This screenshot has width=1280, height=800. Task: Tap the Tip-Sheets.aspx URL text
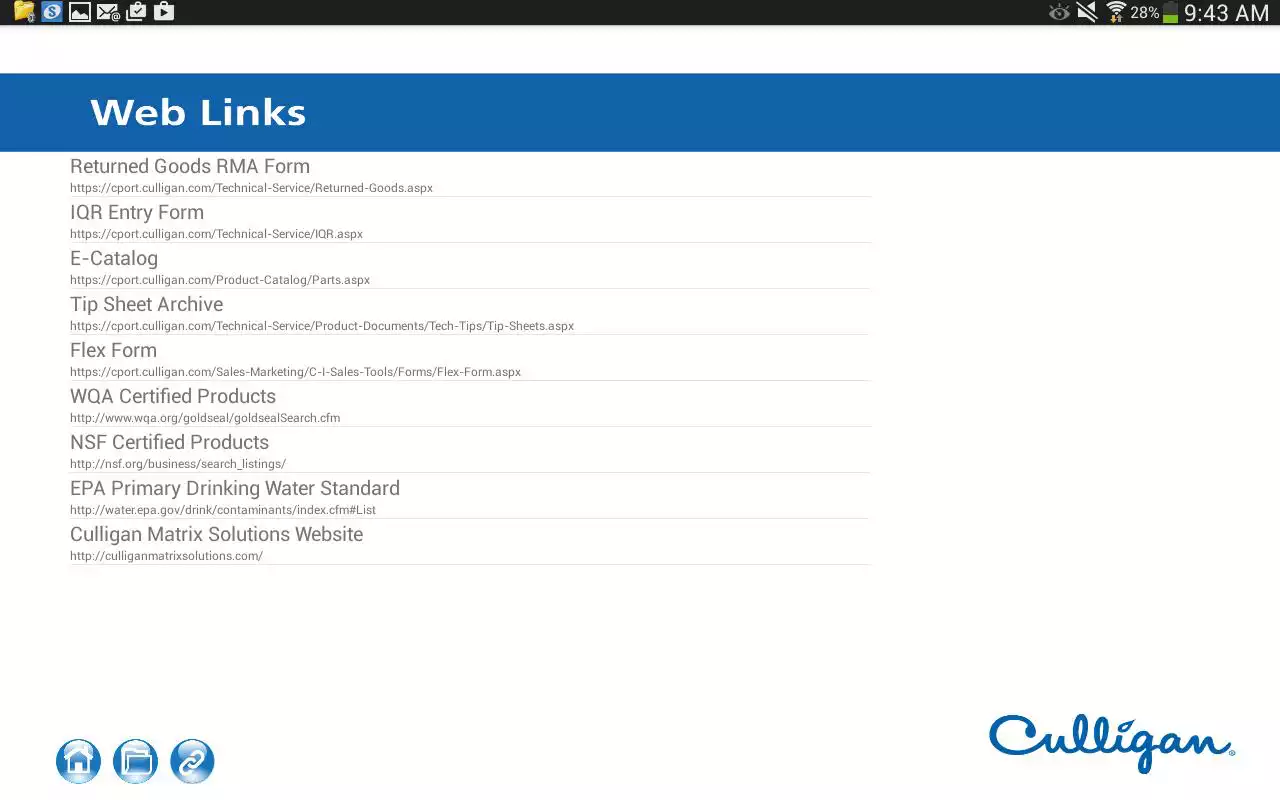(322, 326)
